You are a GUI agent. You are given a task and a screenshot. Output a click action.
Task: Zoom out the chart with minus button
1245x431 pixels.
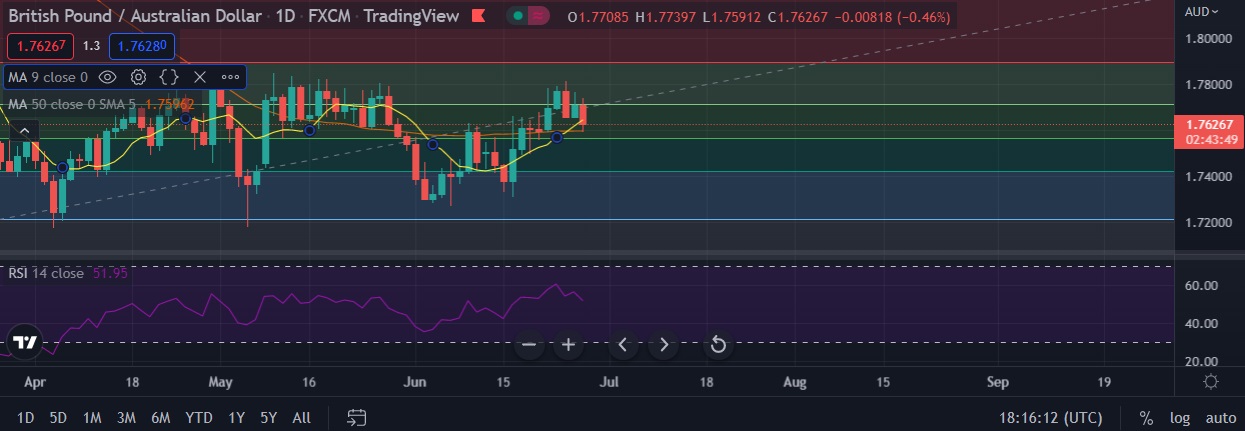[x=530, y=345]
